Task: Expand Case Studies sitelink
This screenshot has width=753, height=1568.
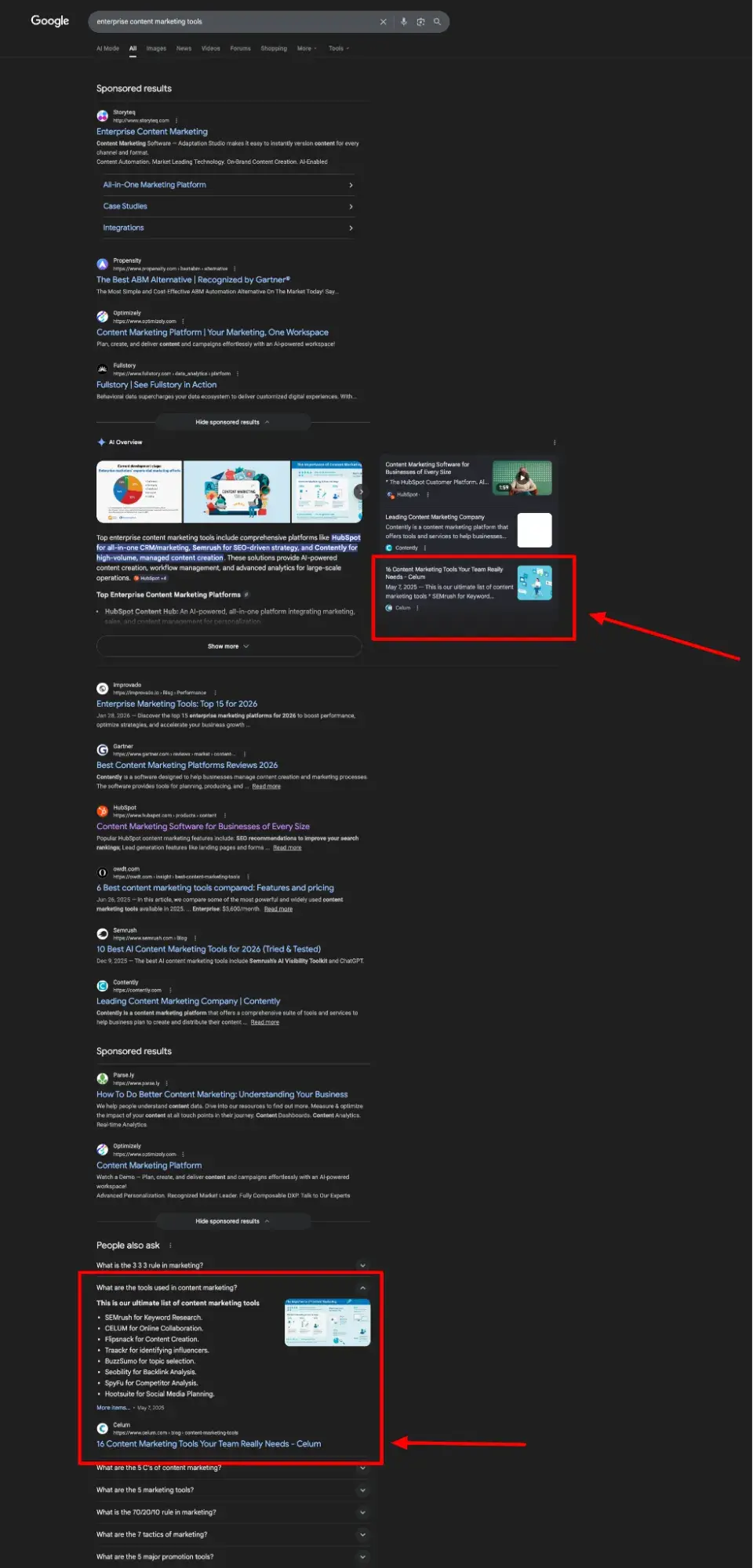Action: click(227, 206)
